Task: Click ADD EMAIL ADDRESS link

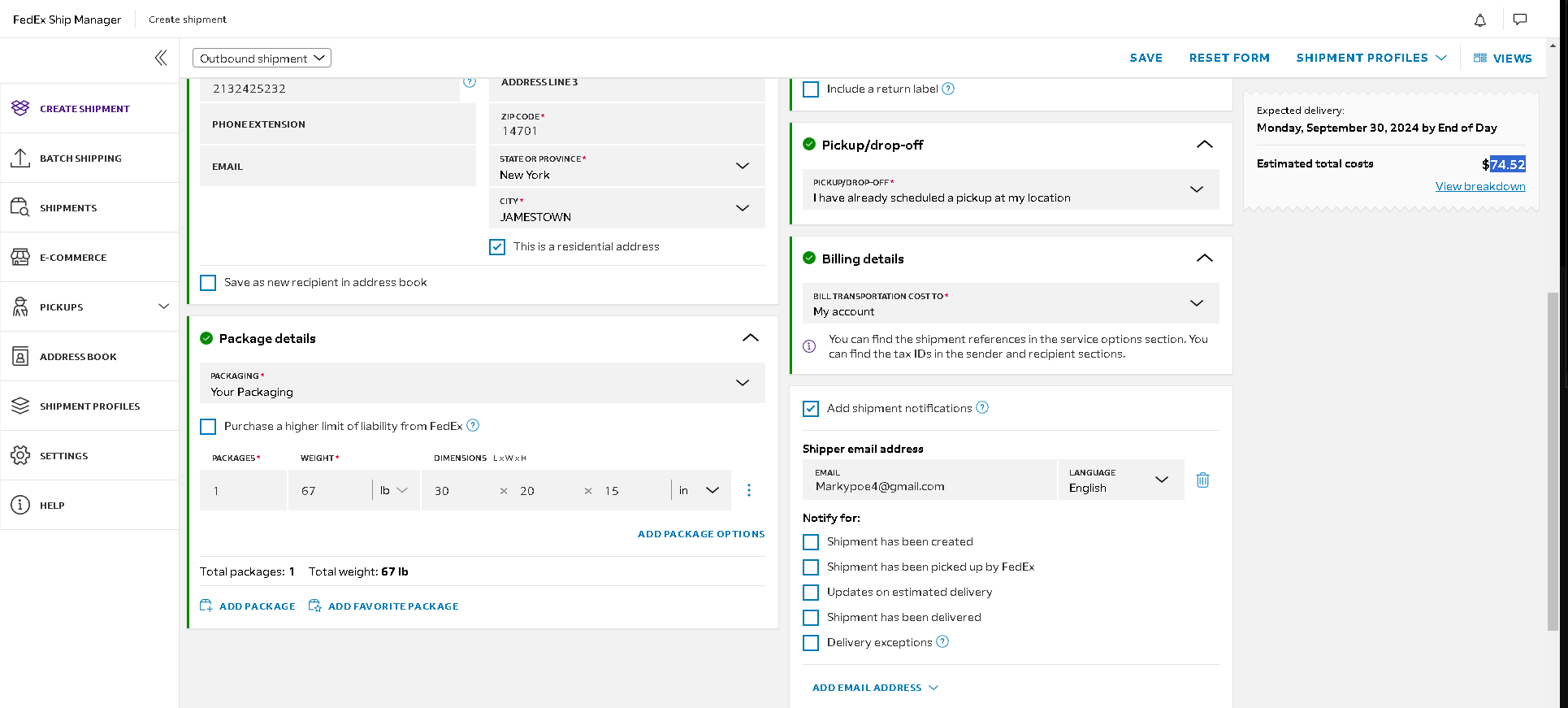Action: tap(875, 688)
